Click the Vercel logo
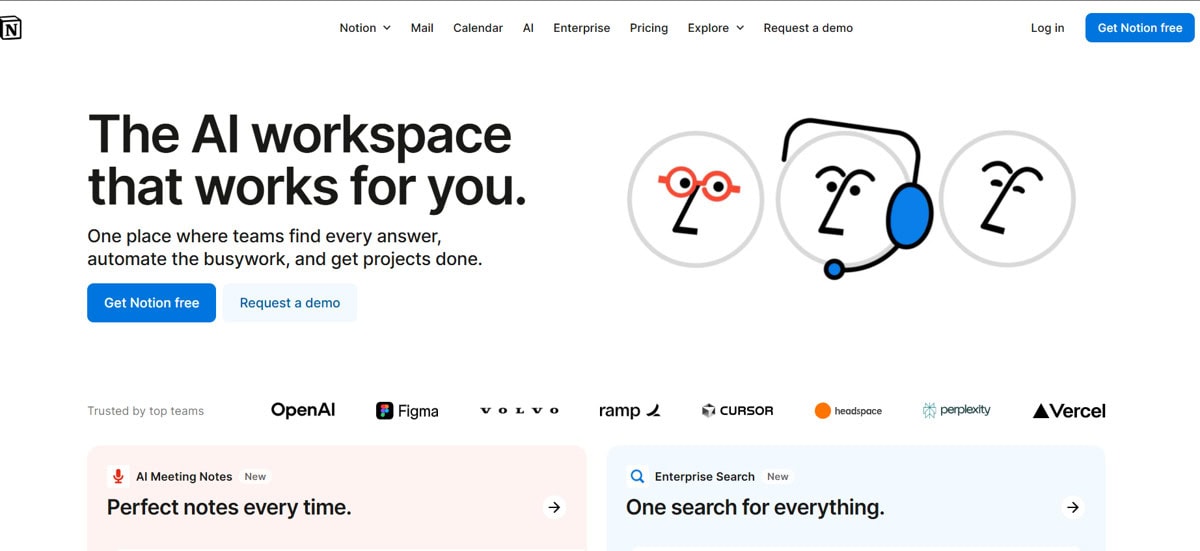 coord(1069,411)
